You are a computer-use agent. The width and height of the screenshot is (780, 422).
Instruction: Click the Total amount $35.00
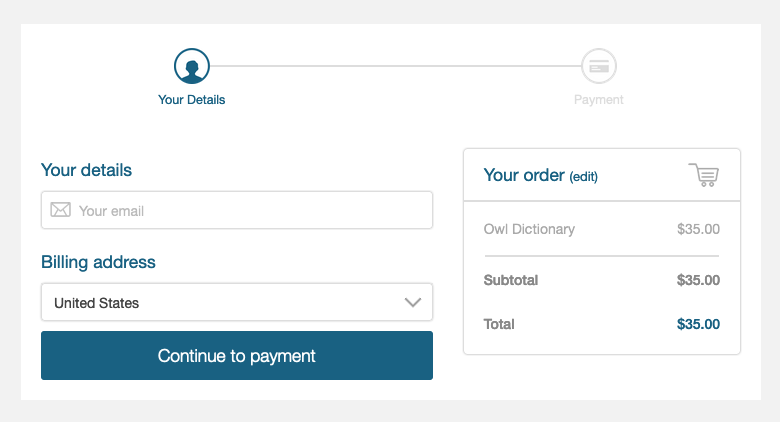tap(698, 324)
